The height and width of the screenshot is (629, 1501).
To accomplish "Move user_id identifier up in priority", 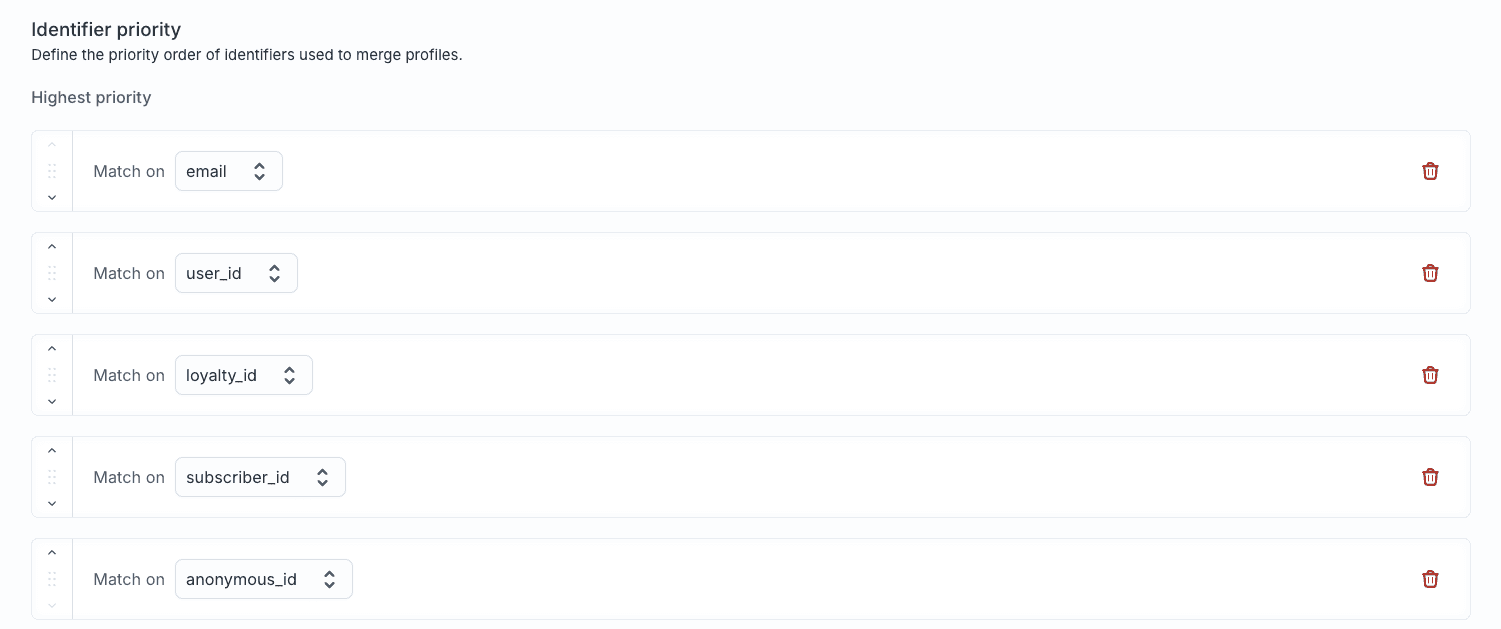I will pyautogui.click(x=52, y=247).
